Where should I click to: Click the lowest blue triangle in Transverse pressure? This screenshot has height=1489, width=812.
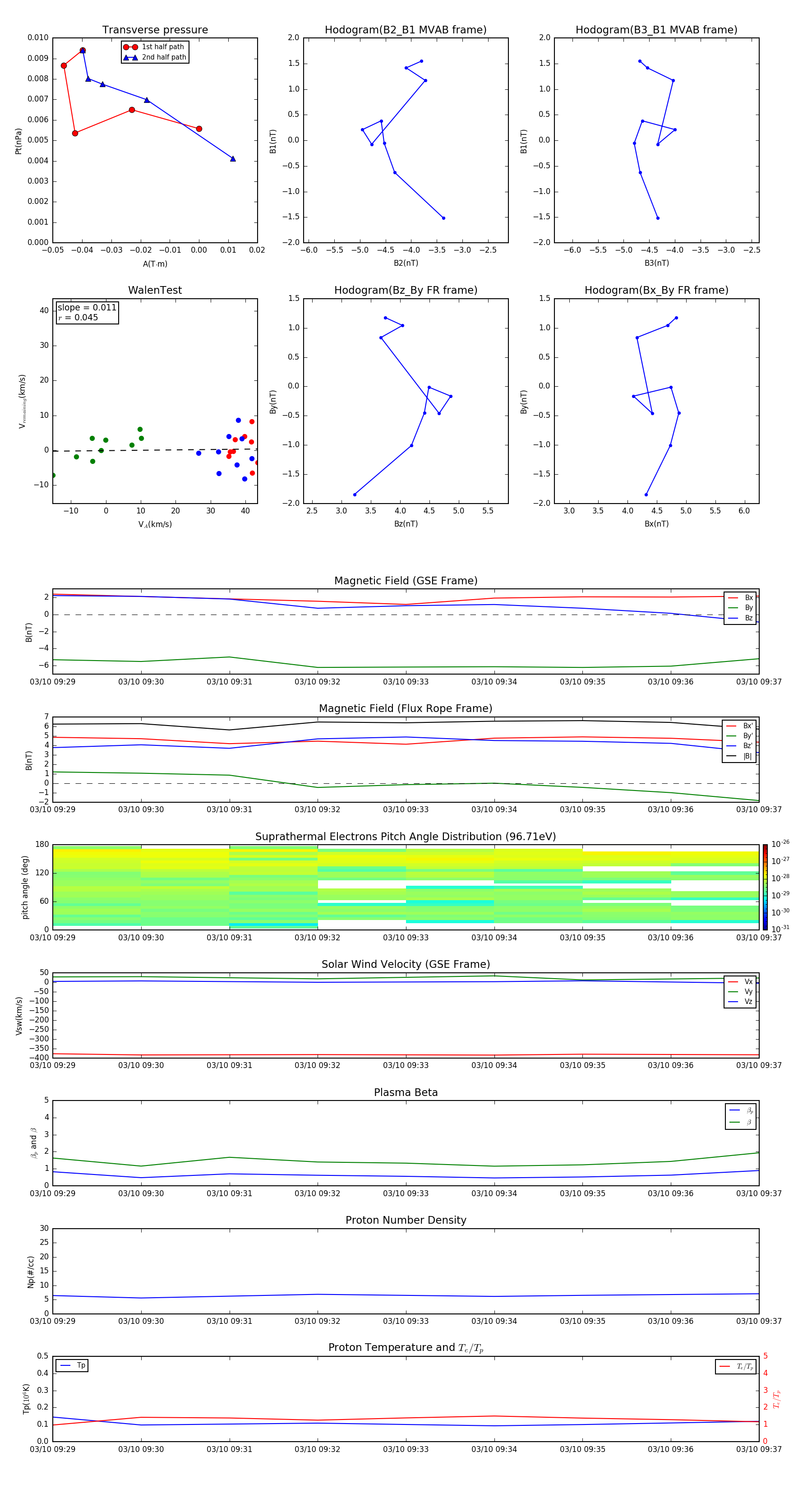click(x=233, y=159)
